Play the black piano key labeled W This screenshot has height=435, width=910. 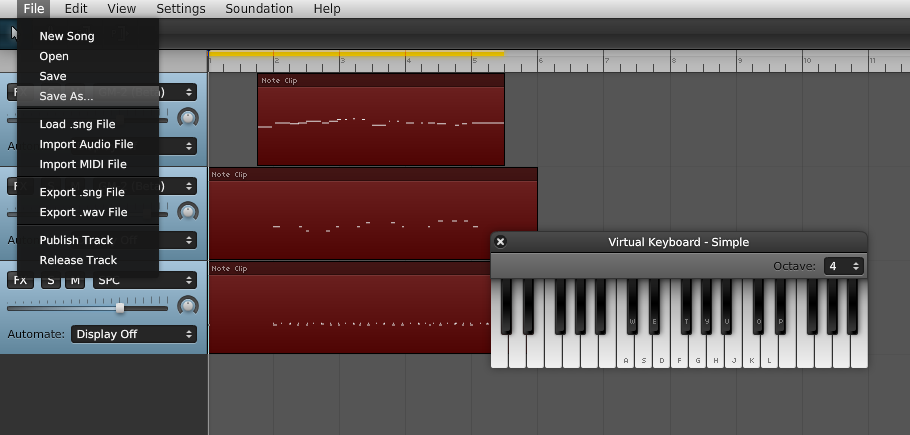click(632, 307)
